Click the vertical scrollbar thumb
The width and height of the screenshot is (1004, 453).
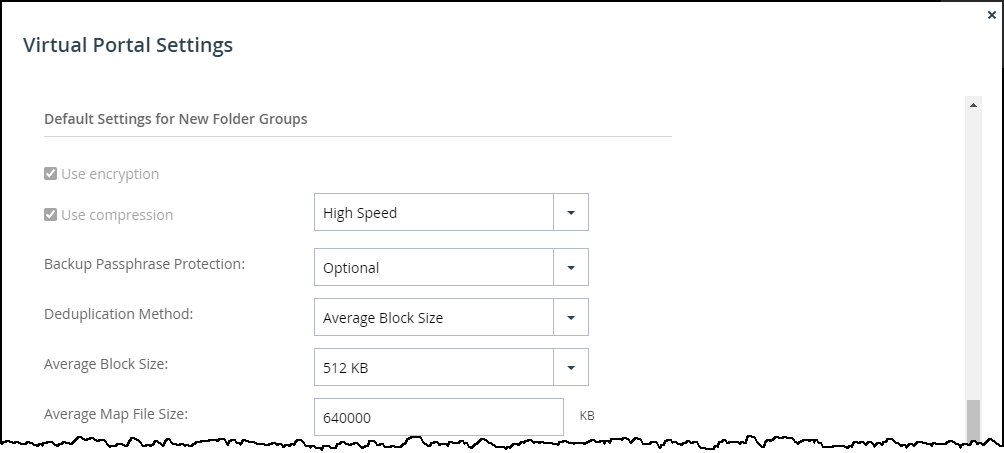[x=973, y=418]
